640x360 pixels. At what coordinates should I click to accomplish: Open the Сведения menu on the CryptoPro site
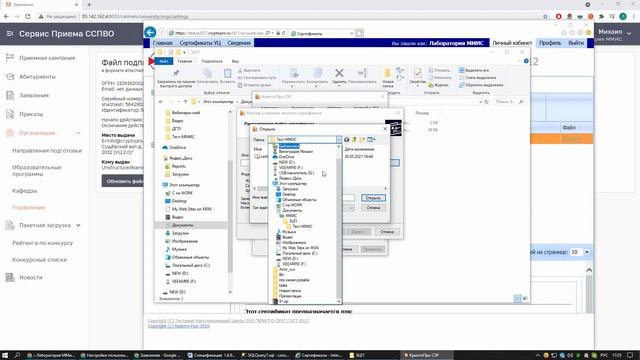click(239, 43)
